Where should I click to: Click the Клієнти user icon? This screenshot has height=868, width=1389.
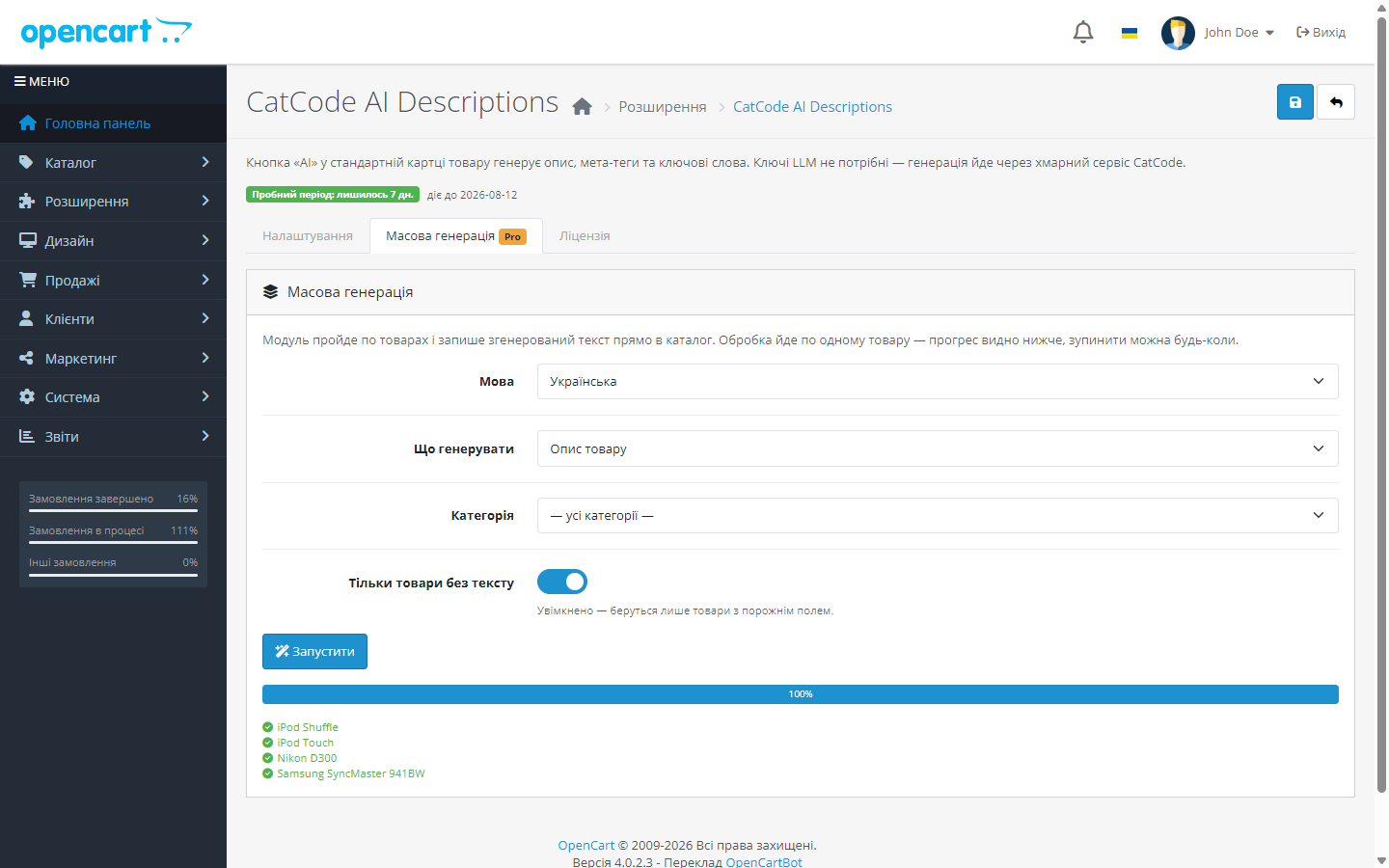(26, 319)
